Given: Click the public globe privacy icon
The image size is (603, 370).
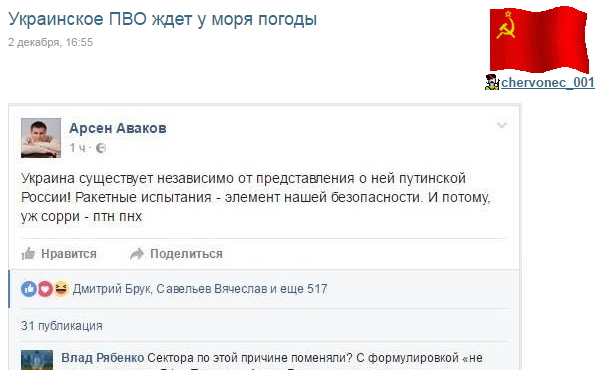Looking at the screenshot, I should [101, 148].
